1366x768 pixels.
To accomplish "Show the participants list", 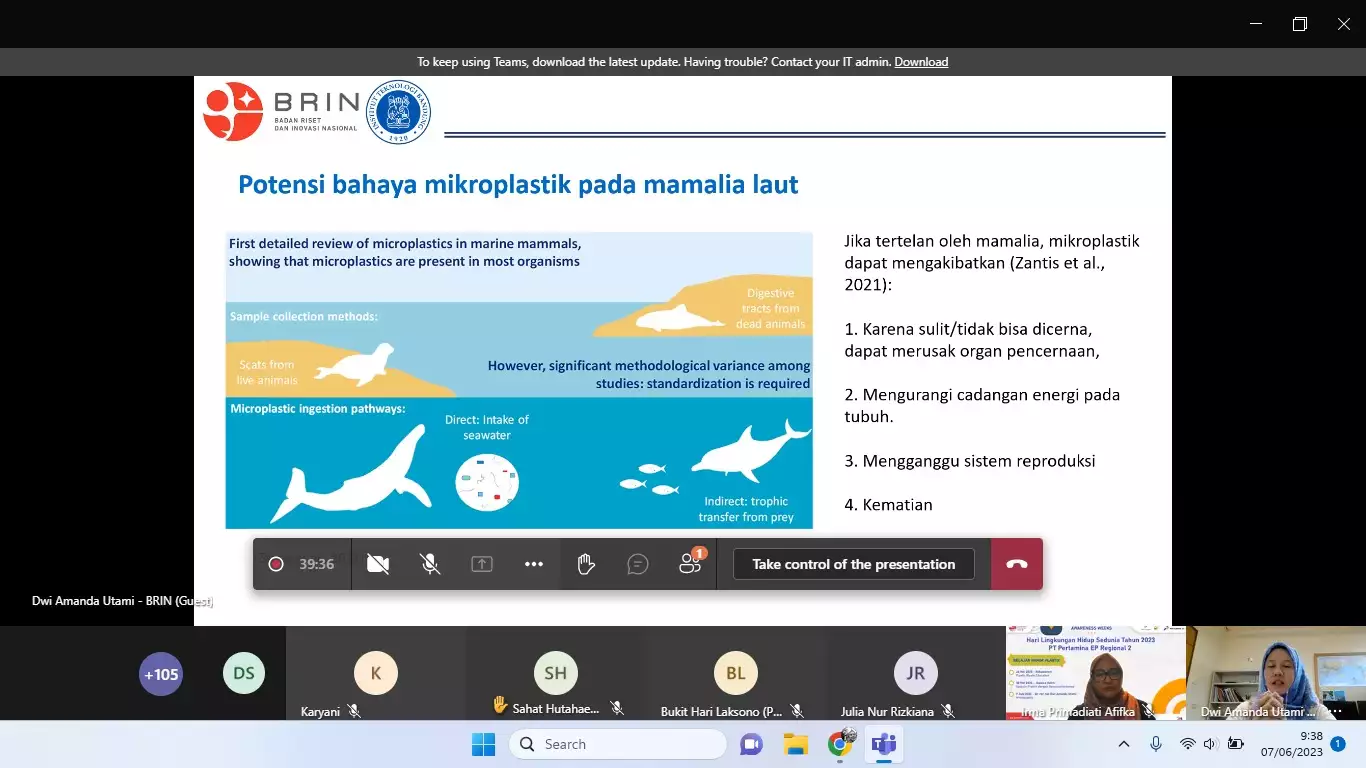I will tap(690, 564).
